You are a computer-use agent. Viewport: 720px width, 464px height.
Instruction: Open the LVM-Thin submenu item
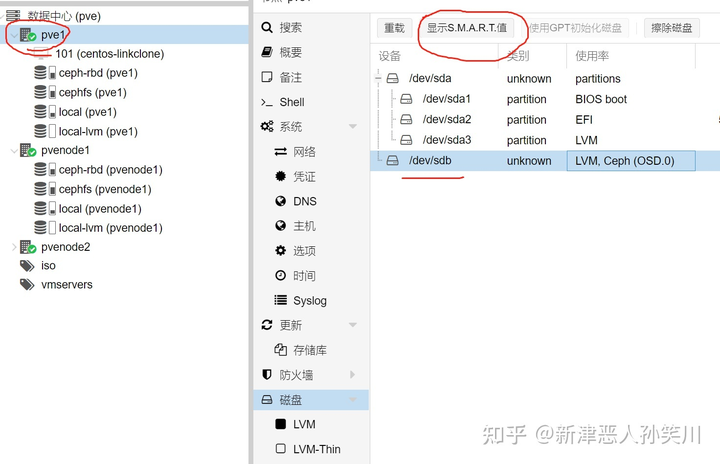[311, 449]
